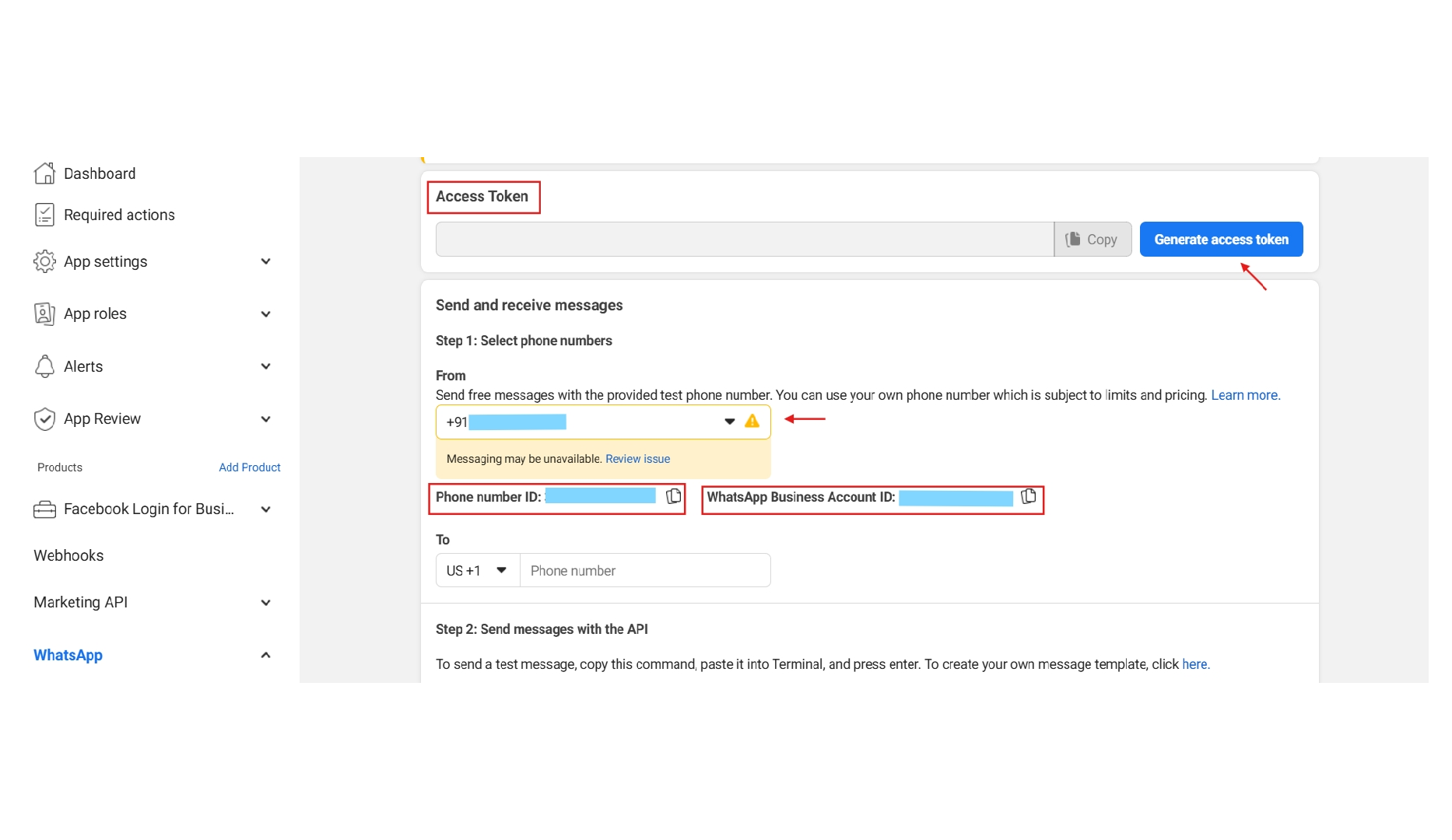Click the App settings gear icon
The width and height of the screenshot is (1452, 840).
[44, 261]
